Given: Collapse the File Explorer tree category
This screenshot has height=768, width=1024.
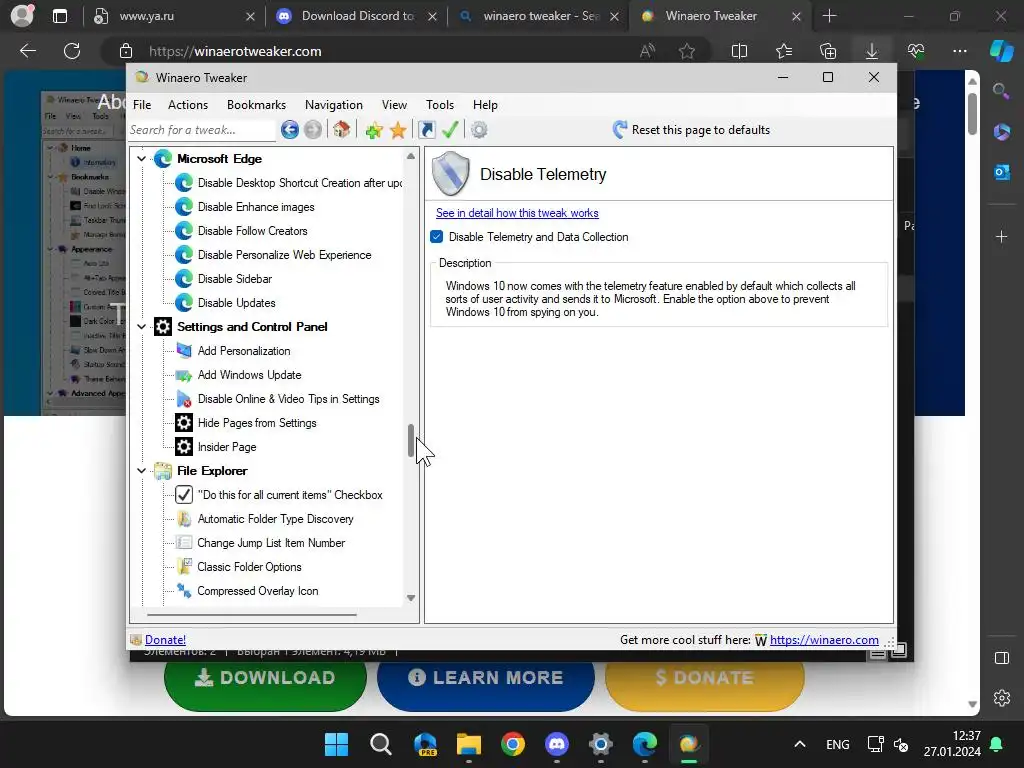Looking at the screenshot, I should point(142,471).
